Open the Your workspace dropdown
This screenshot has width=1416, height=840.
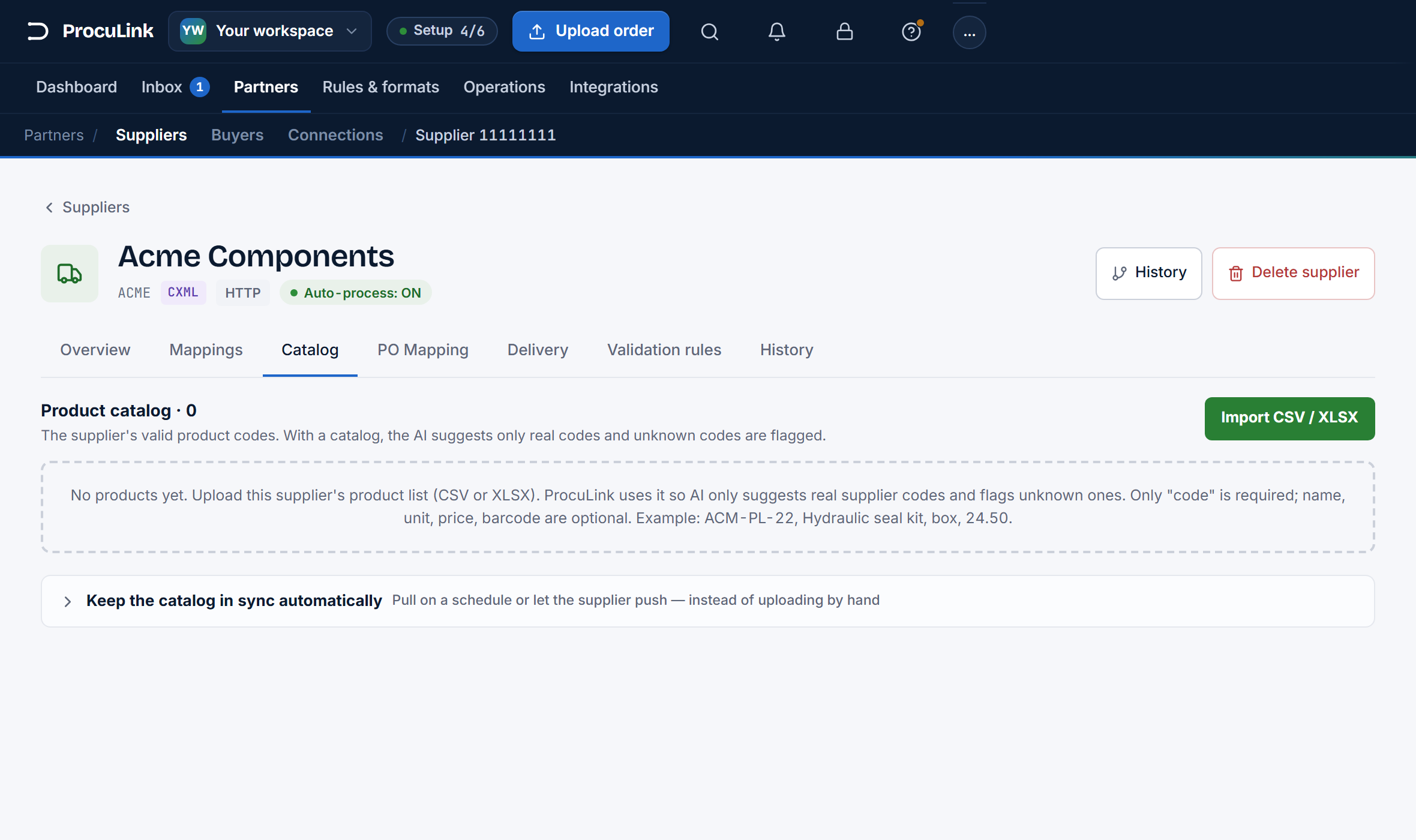(270, 31)
